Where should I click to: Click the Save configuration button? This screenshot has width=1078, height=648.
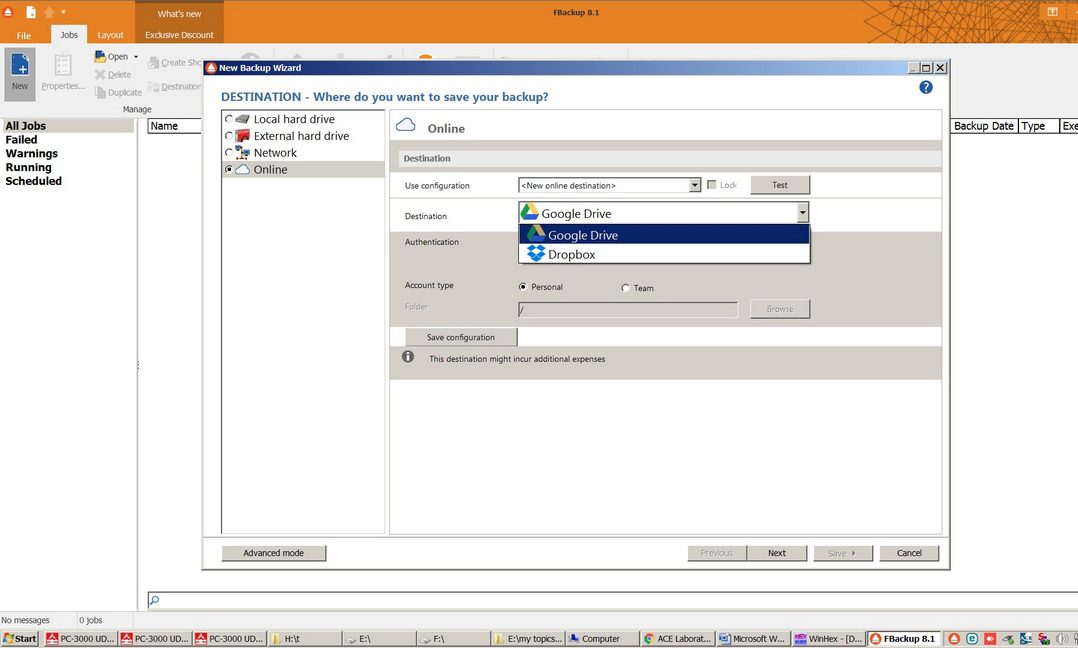point(461,337)
